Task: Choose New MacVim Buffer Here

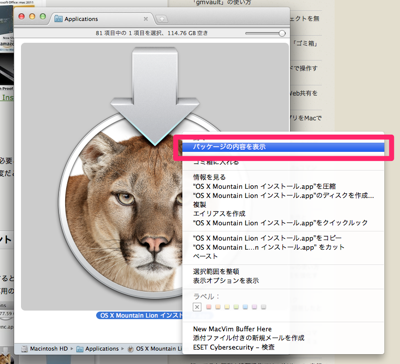Action: tap(232, 329)
